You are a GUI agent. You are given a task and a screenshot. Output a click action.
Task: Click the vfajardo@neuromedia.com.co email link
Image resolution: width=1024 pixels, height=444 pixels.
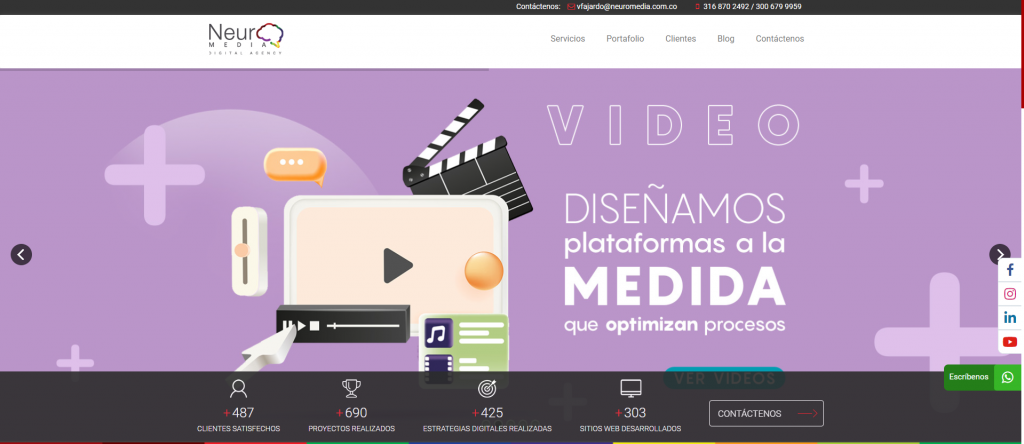pos(627,7)
